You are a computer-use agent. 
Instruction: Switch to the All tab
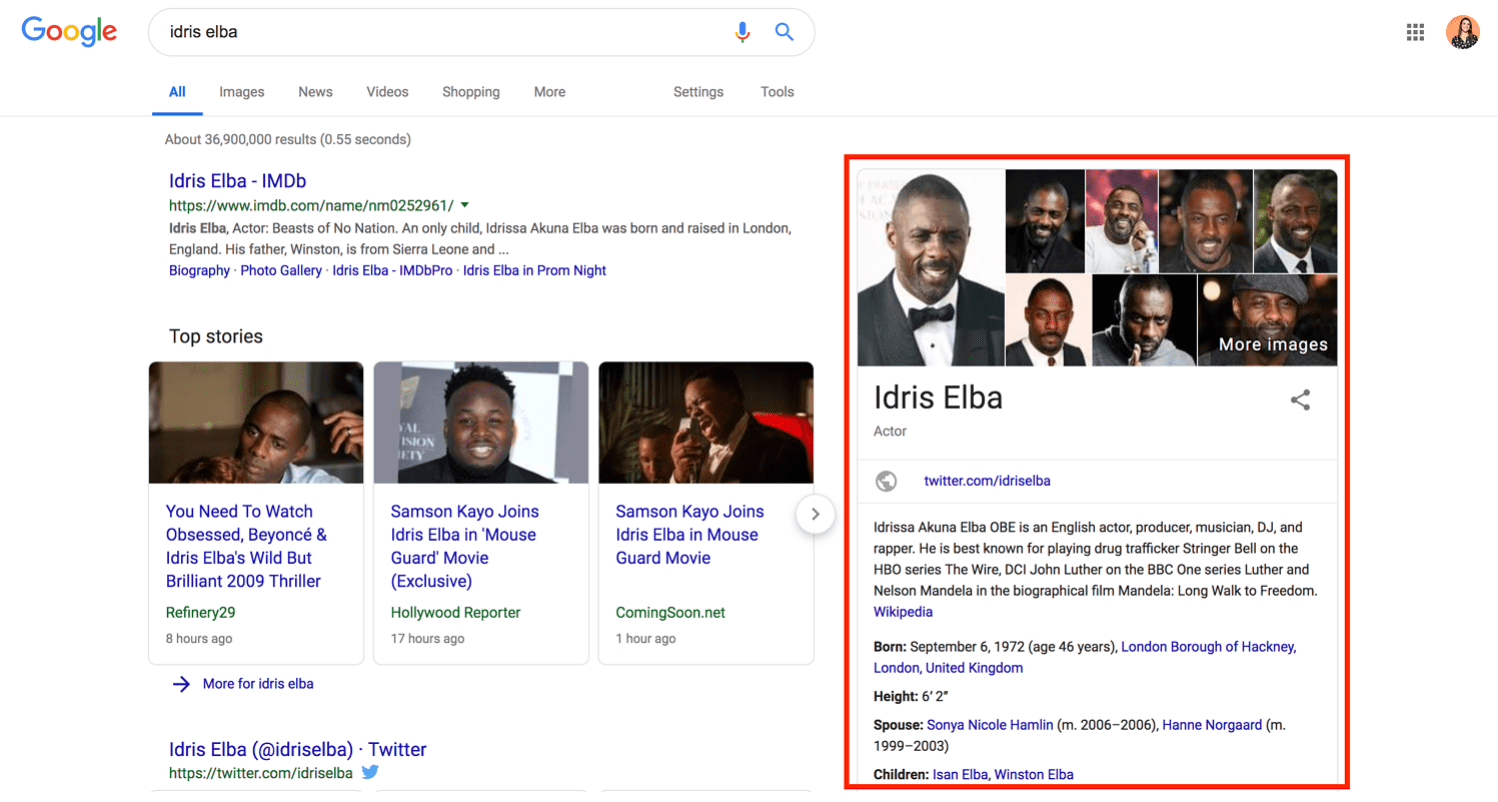(177, 92)
